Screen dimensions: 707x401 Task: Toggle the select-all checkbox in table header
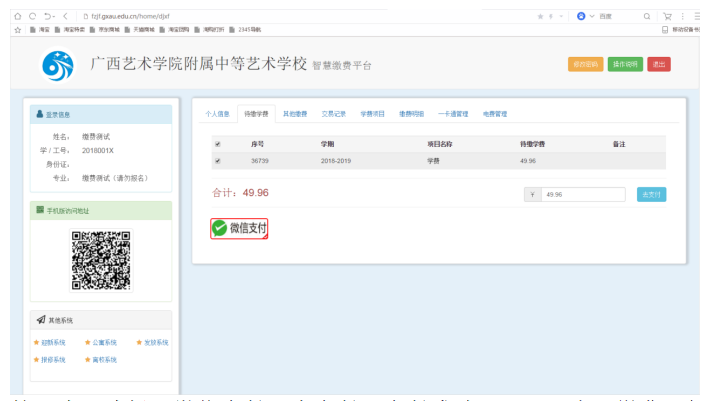(x=218, y=144)
